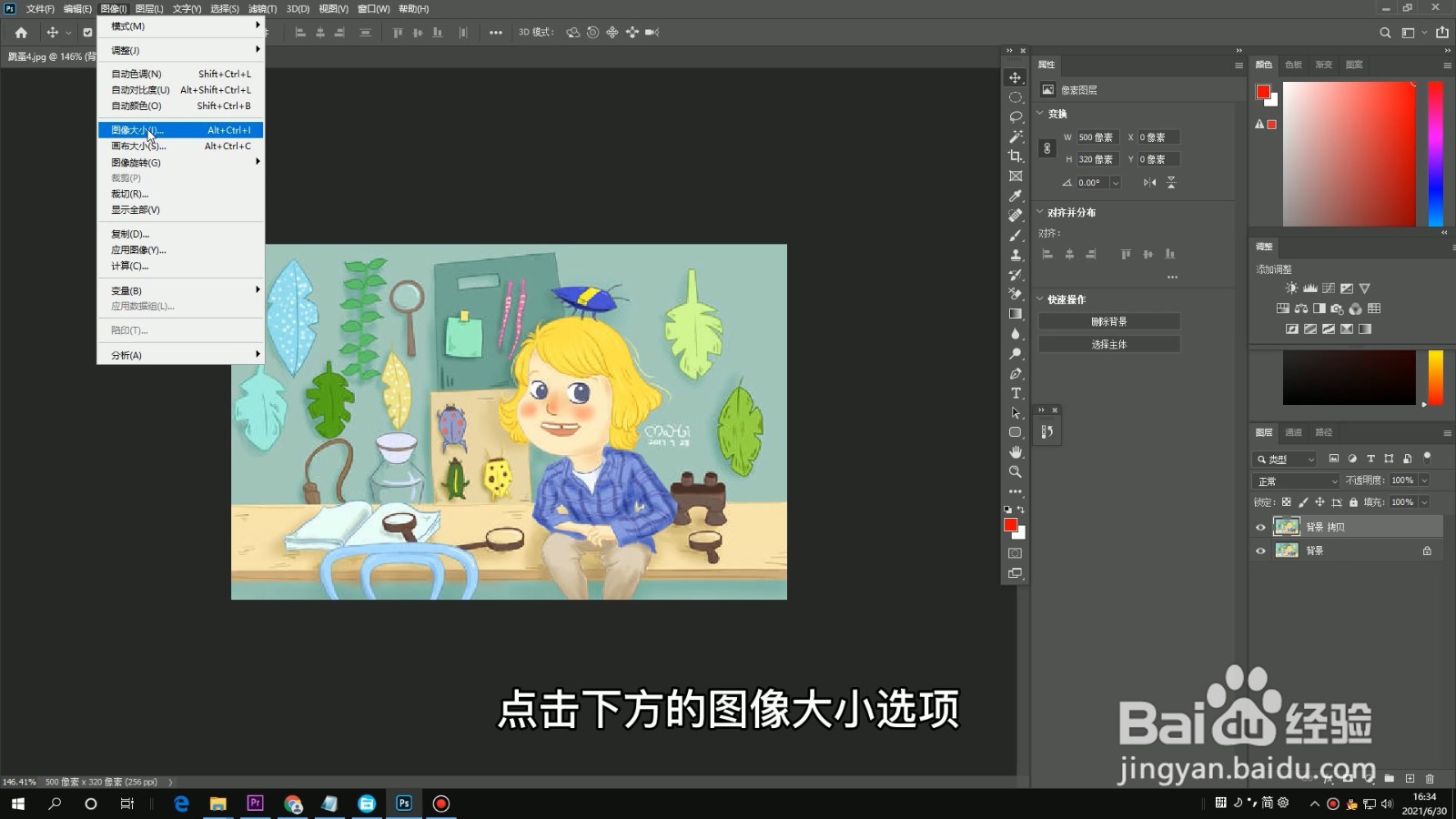The image size is (1456, 819).
Task: Toggle the layer filter on/off switch
Action: 1427,458
